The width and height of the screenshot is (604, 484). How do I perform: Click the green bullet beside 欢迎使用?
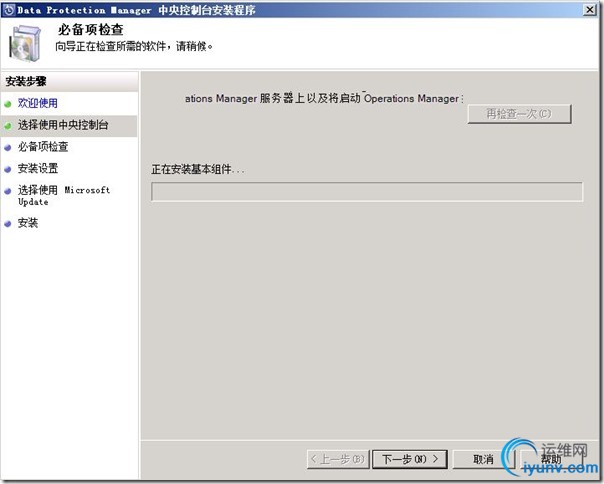click(8, 104)
